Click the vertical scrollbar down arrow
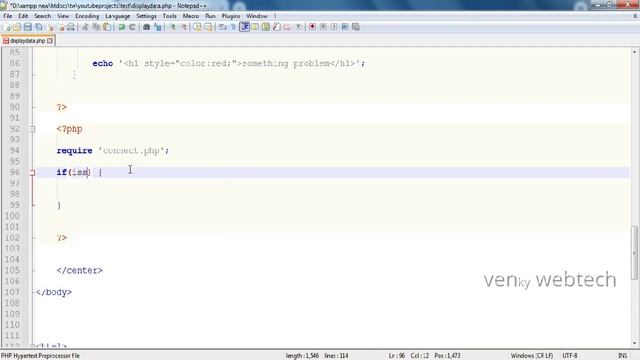Viewport: 640px width, 360px height. (635, 343)
